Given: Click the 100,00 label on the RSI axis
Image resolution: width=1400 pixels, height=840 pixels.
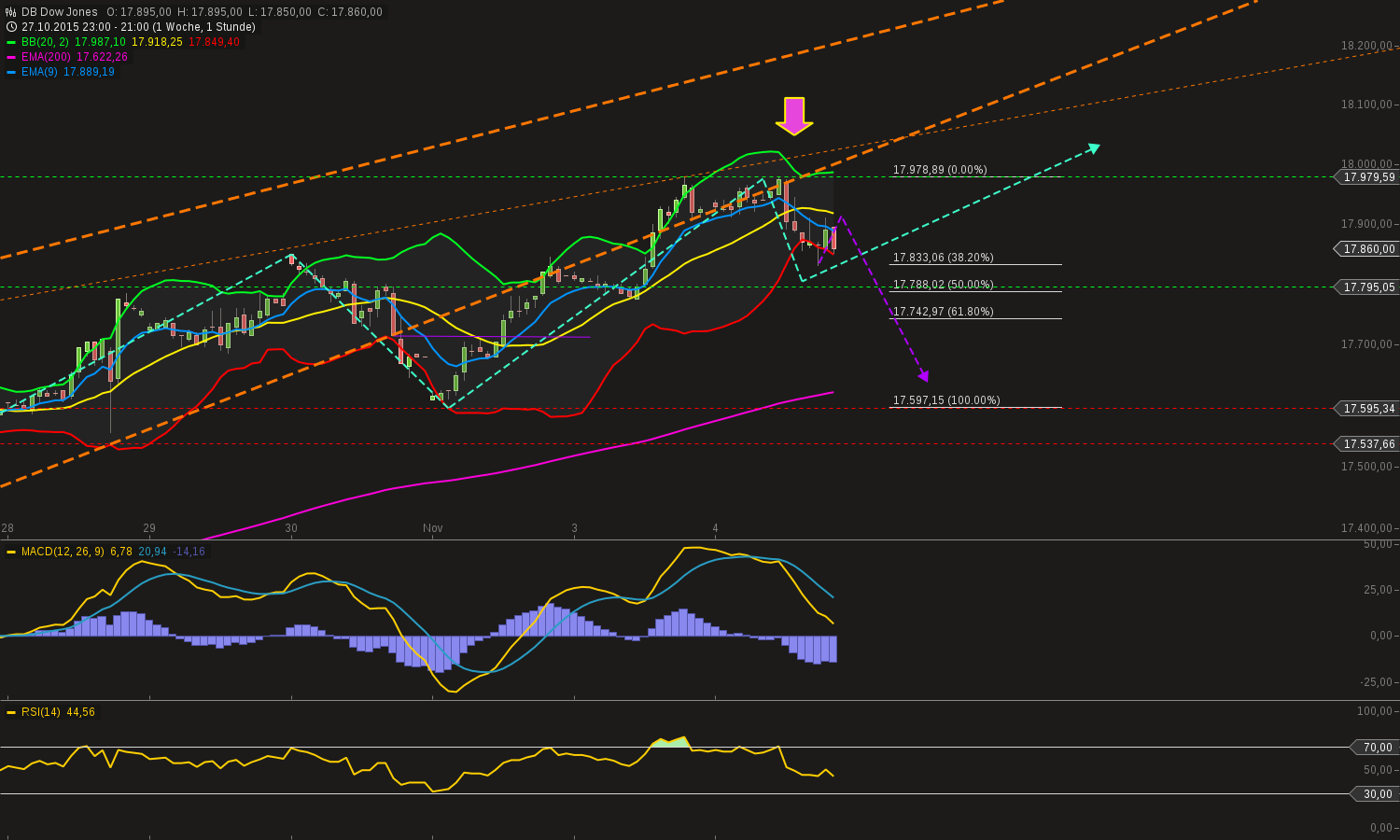Looking at the screenshot, I should pyautogui.click(x=1374, y=711).
